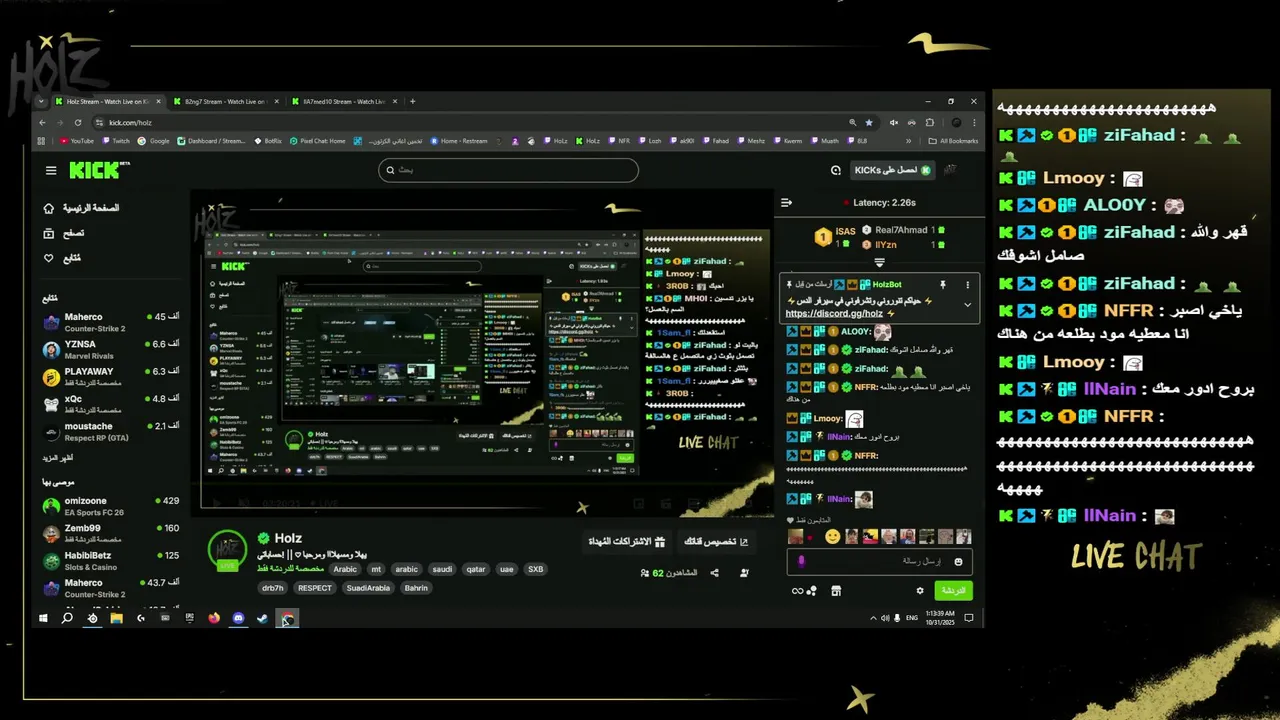Open the All Bookmarks folder
The height and width of the screenshot is (720, 1280).
[952, 141]
